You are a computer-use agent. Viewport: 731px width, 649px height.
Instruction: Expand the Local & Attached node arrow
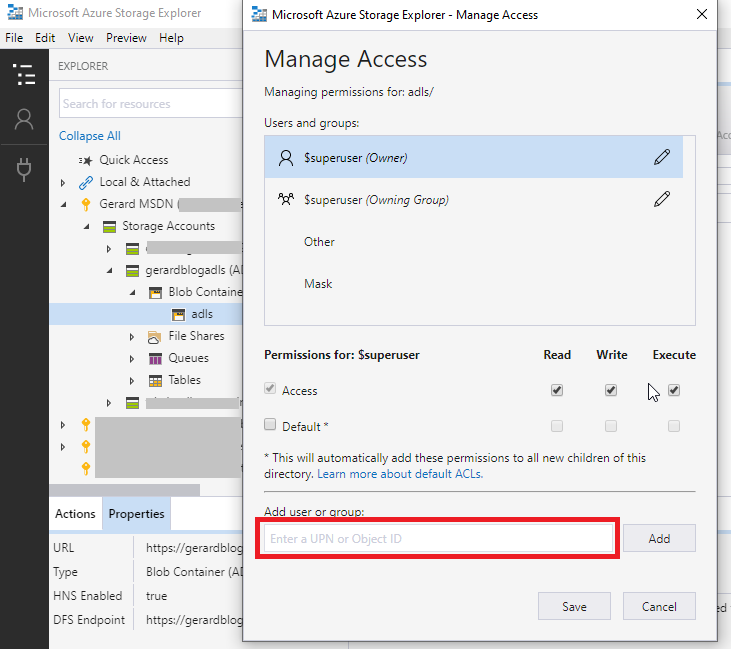tap(63, 183)
